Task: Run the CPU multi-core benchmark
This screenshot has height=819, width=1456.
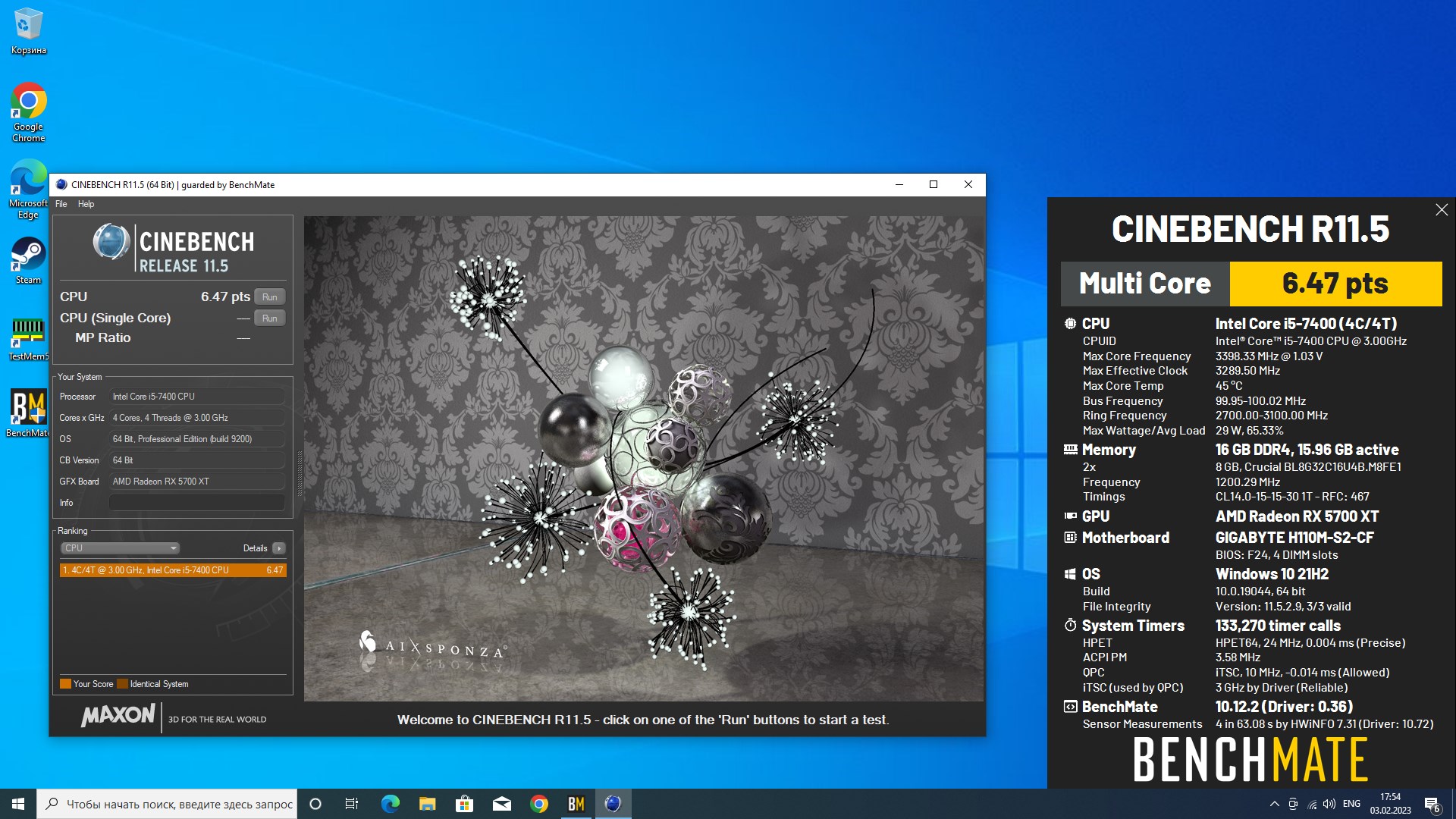Action: point(269,297)
